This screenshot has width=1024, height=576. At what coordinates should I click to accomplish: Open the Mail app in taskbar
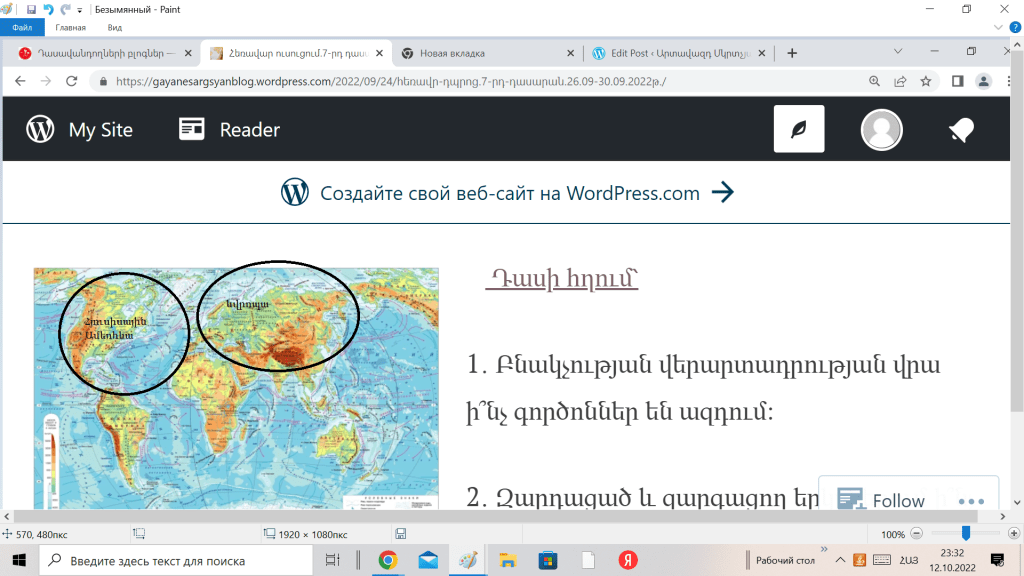(x=428, y=560)
